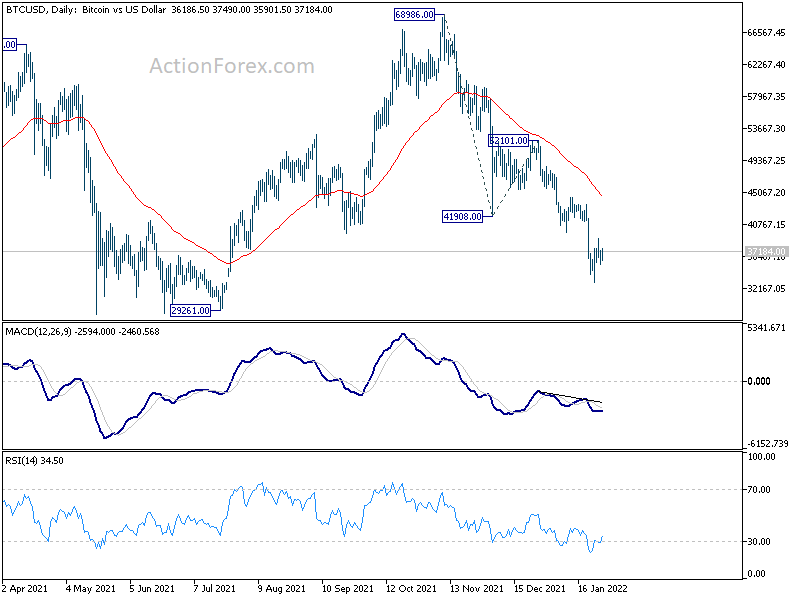Click the 2 Apr 2021 date marker

[24, 588]
